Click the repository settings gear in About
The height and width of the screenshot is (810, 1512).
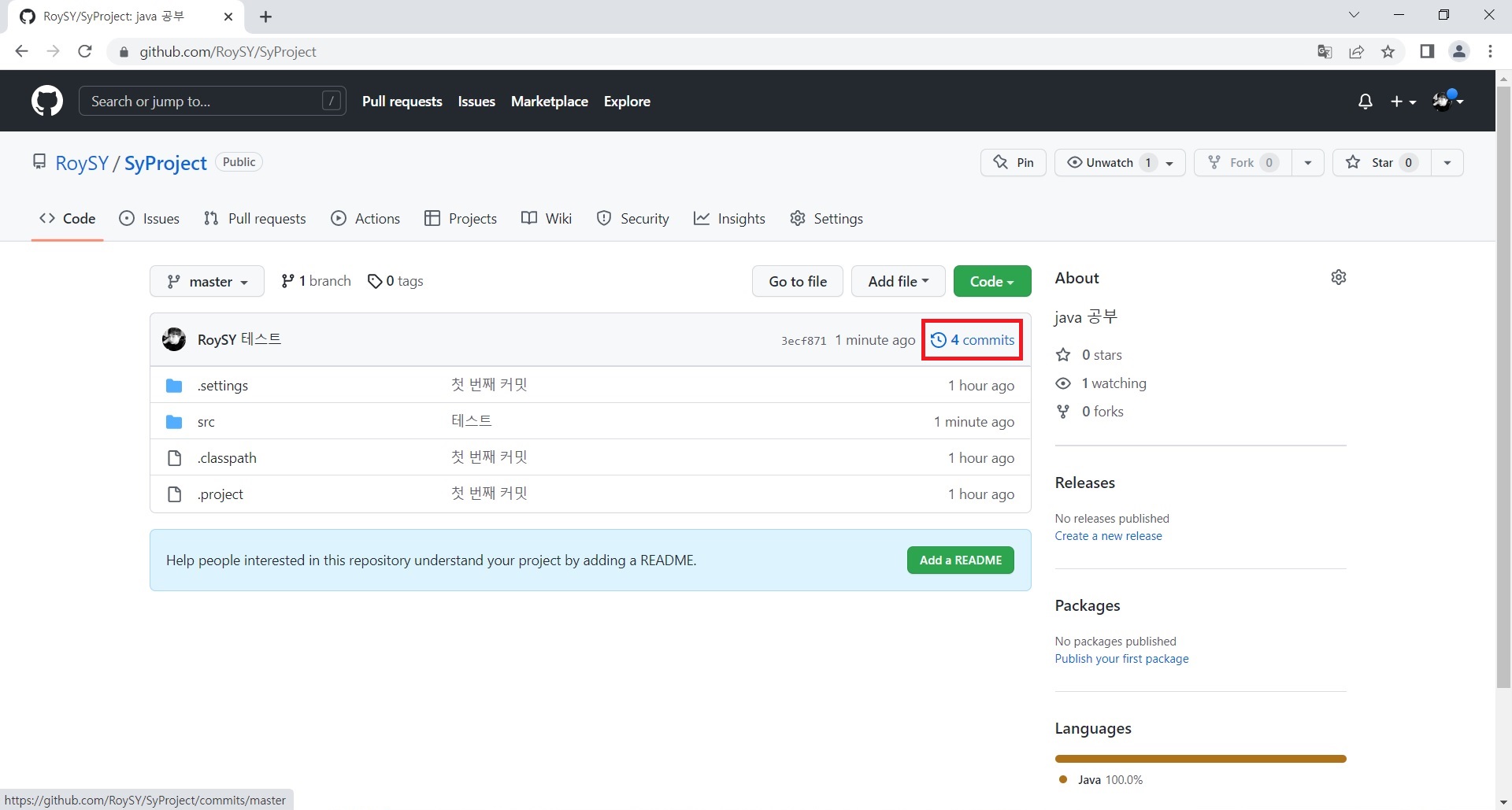[1339, 277]
